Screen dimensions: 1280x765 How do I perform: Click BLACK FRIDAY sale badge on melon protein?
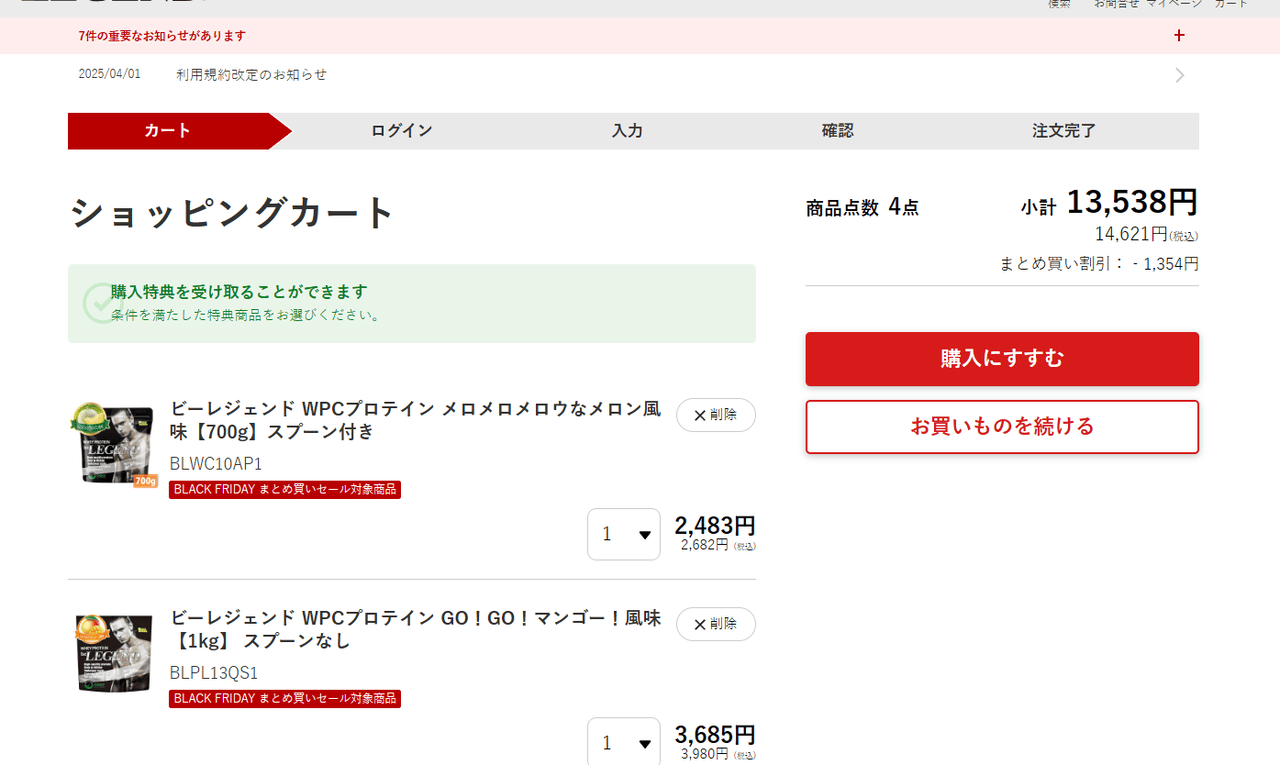285,490
